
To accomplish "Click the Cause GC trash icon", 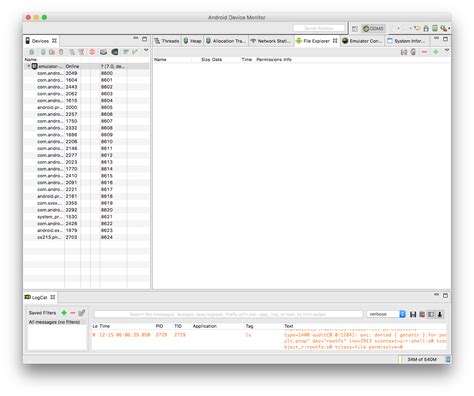I will coord(61,52).
